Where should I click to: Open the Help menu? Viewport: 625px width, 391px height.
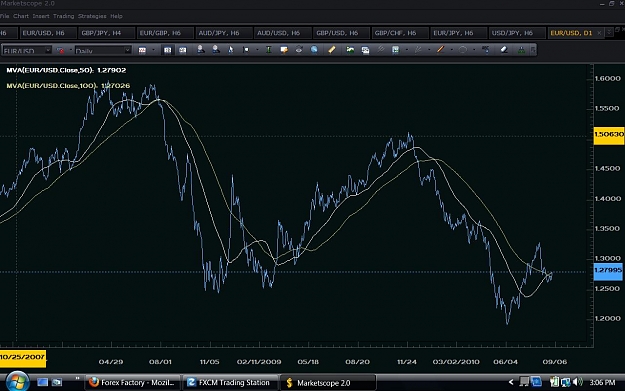(x=116, y=16)
